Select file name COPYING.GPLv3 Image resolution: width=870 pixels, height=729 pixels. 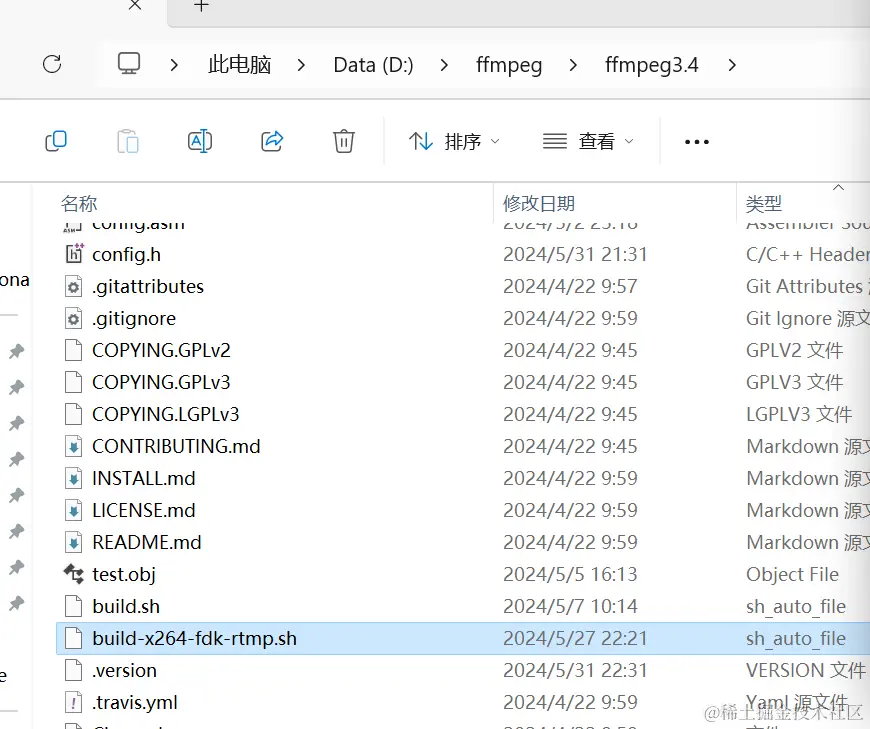[161, 383]
